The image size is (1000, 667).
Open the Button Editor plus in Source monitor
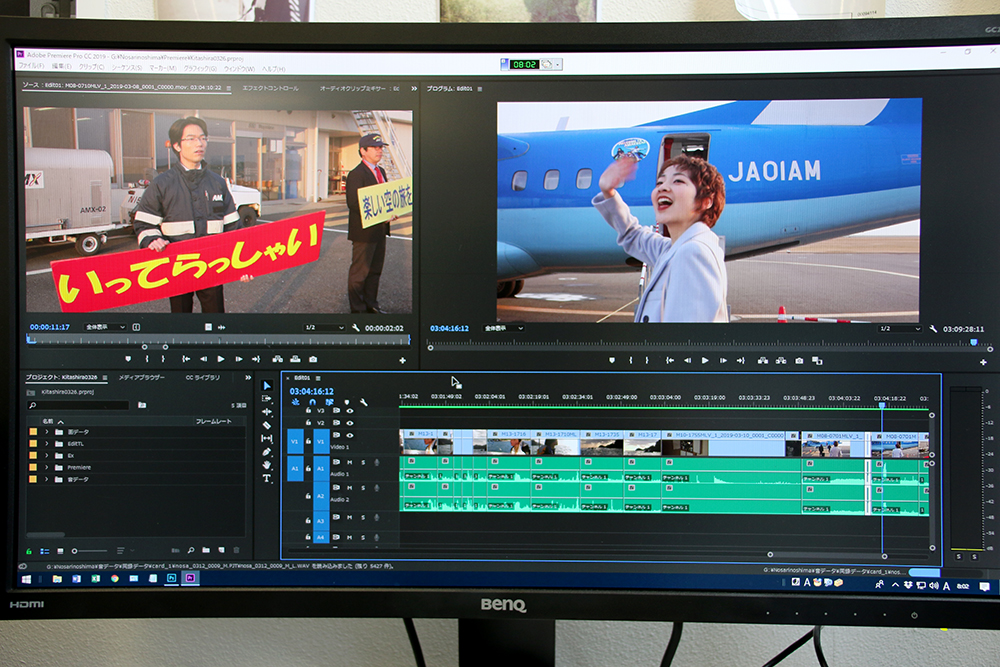[x=402, y=361]
